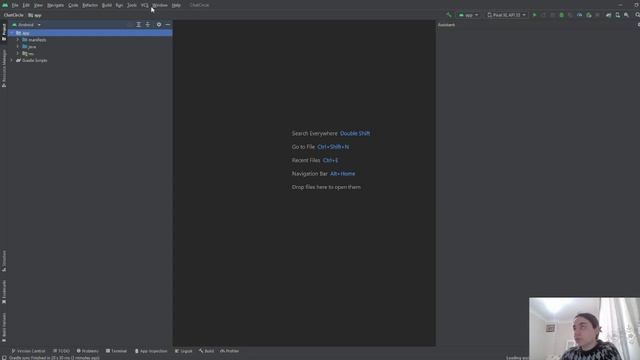
Task: Select the java folder
Action: (29, 47)
